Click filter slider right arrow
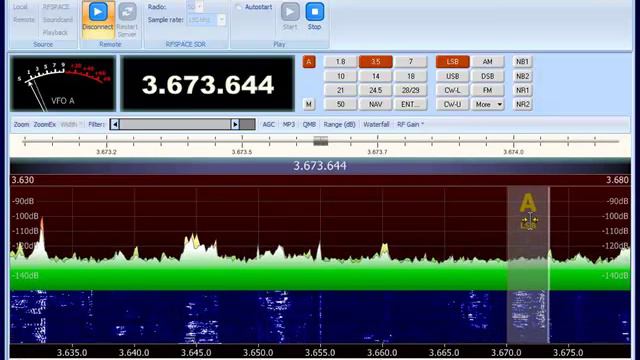 pyautogui.click(x=235, y=124)
